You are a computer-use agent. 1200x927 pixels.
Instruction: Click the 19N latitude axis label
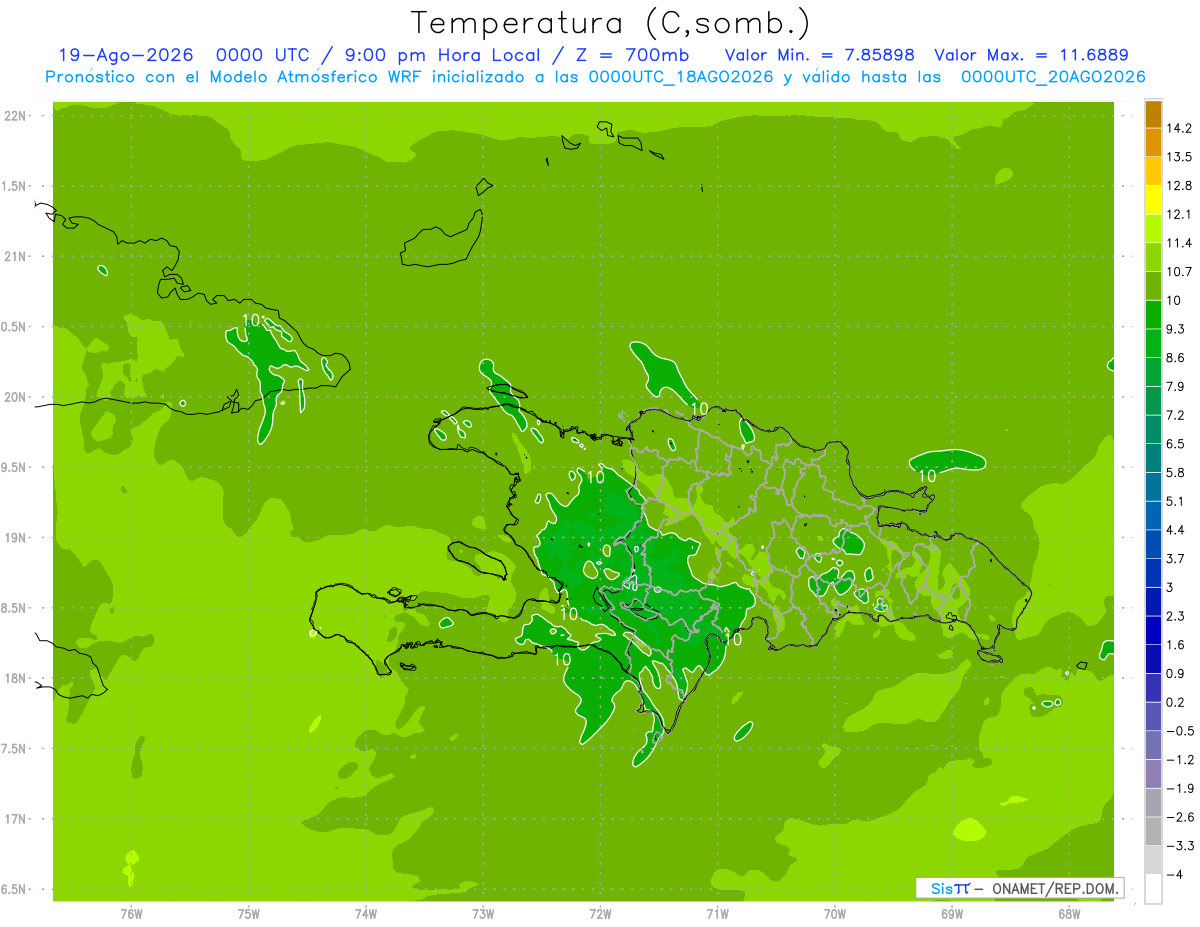click(x=14, y=538)
